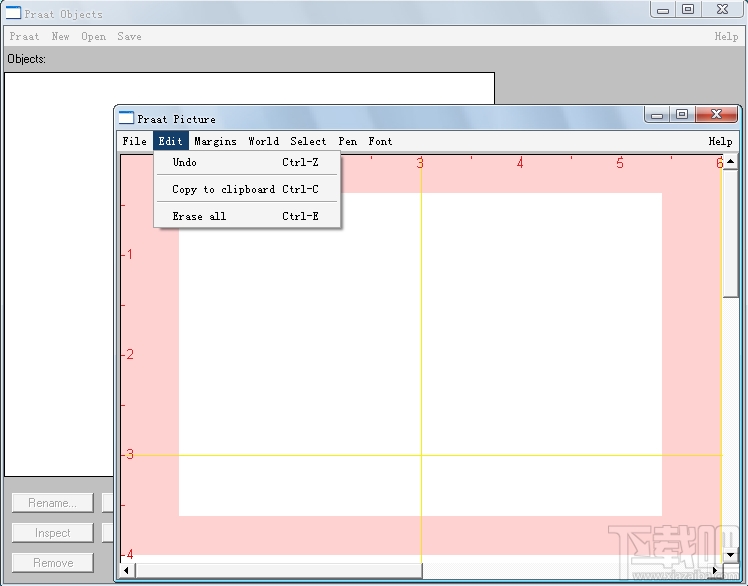Open the File menu in Praat Picture

pos(135,141)
